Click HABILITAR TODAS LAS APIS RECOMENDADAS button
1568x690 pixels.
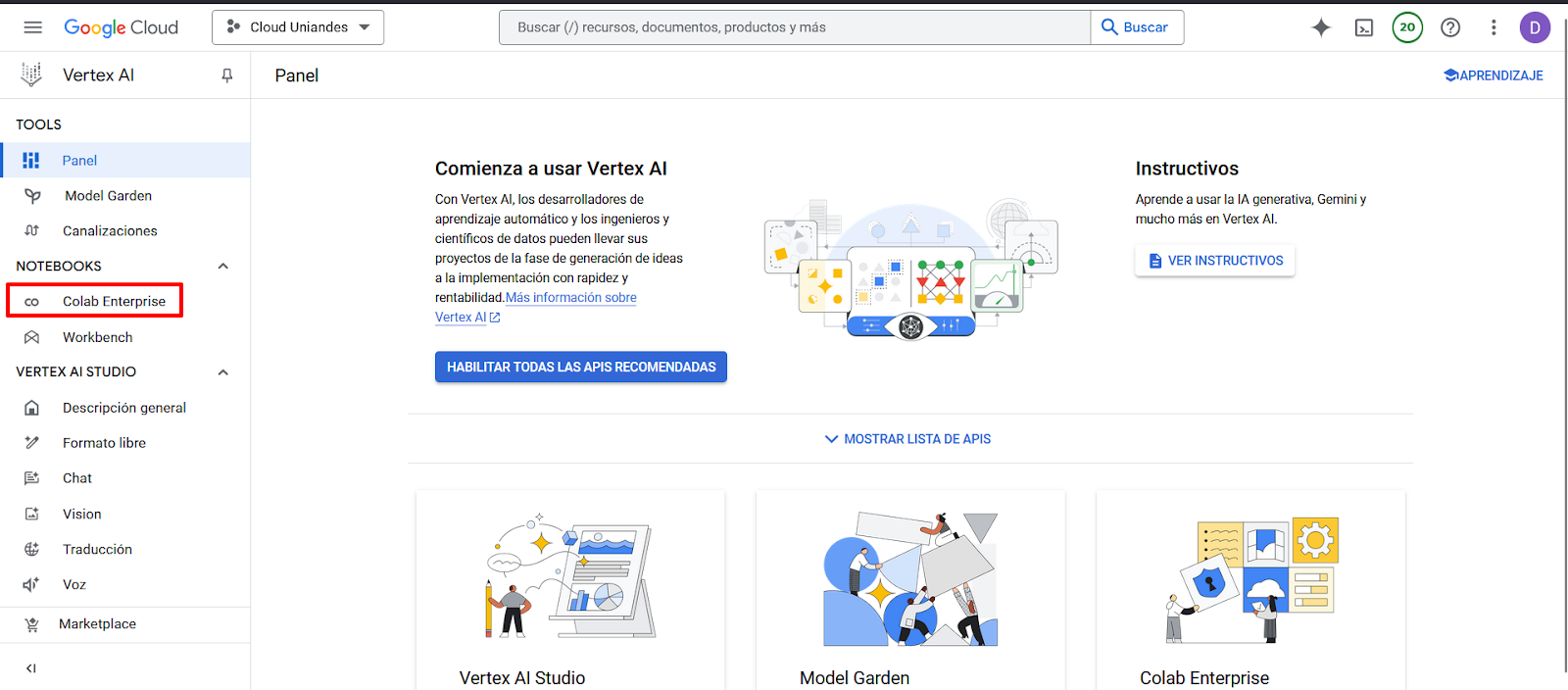[x=581, y=367]
